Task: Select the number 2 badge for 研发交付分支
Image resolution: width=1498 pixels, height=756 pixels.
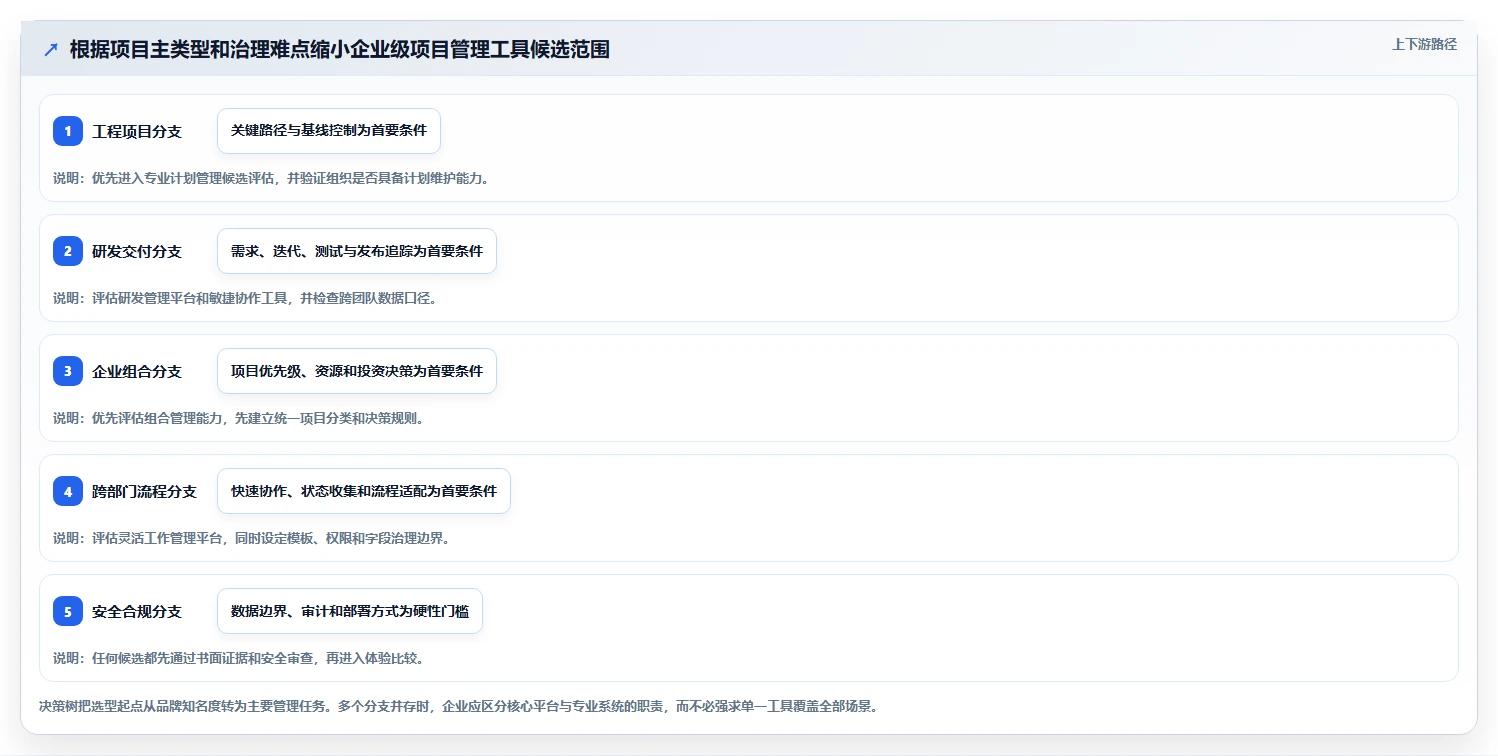Action: coord(68,251)
